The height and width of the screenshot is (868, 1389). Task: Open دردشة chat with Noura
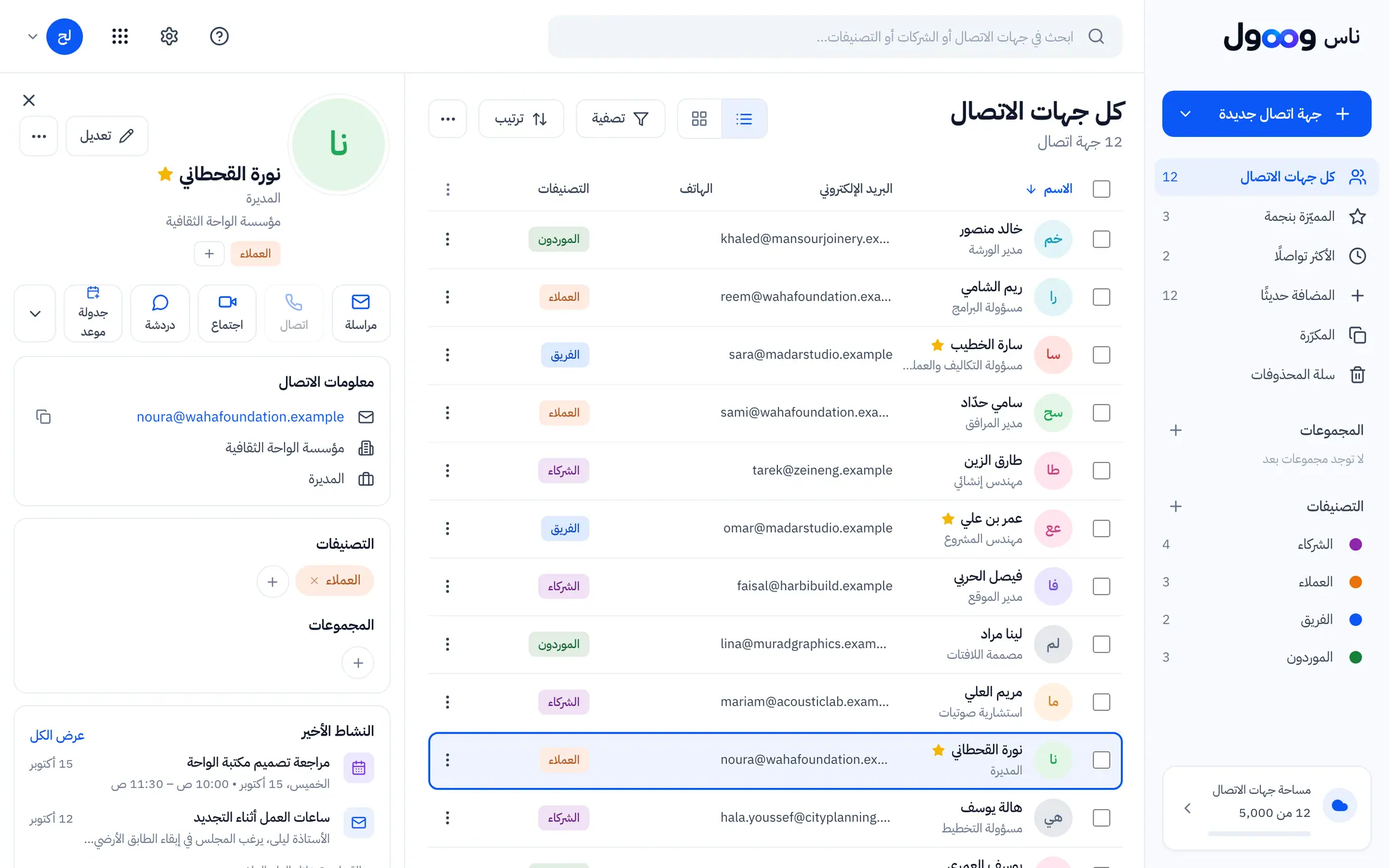[x=160, y=313]
